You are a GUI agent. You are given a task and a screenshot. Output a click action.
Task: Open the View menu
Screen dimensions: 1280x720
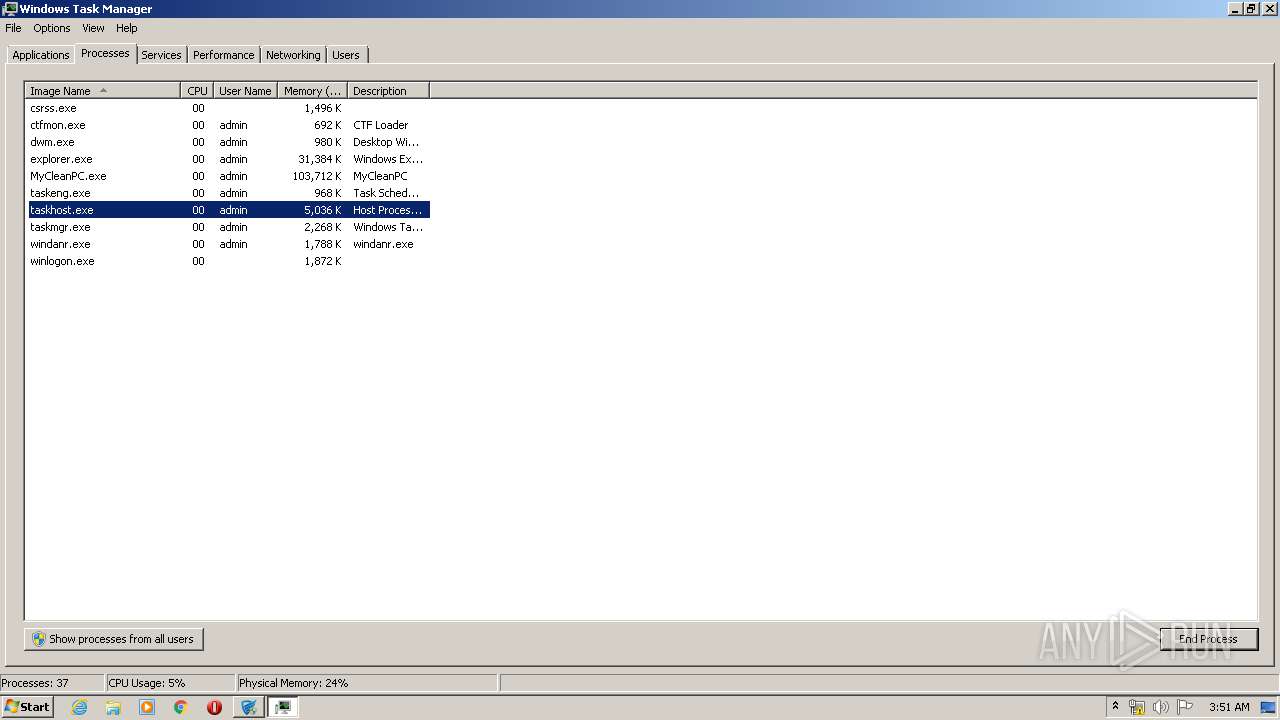pos(93,28)
